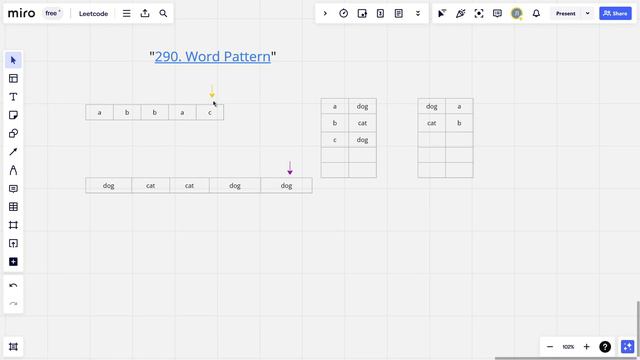Screen dimensions: 640x360
Task: Click the Present button
Action: 565,13
